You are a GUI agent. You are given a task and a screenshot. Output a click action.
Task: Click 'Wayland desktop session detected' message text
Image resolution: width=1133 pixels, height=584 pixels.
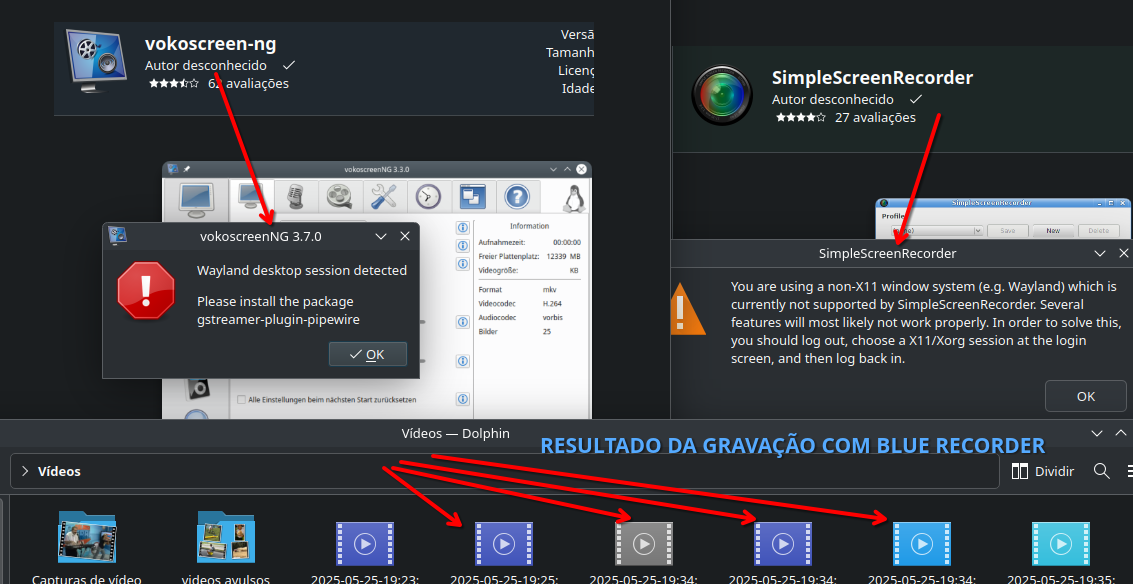click(302, 270)
